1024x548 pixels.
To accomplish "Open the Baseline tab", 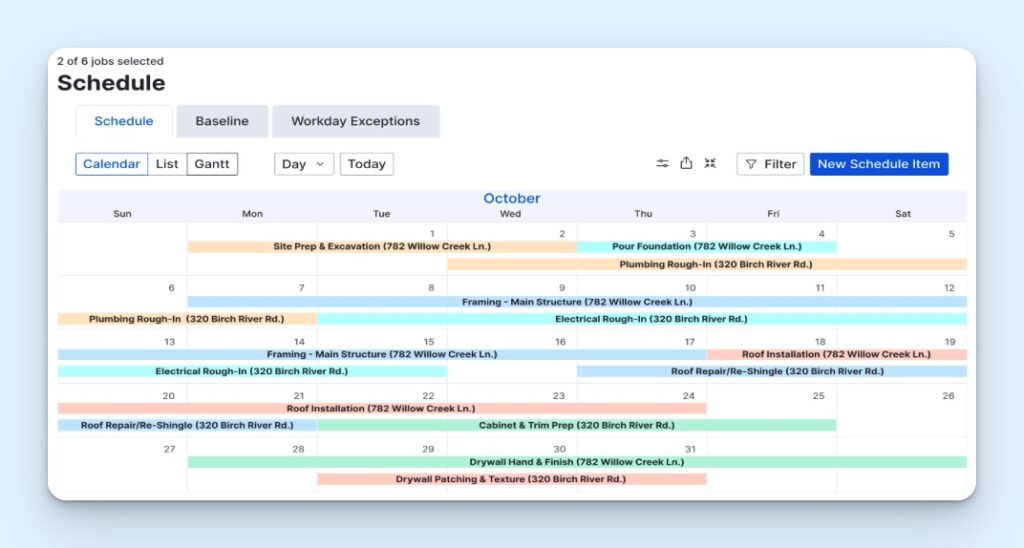I will coord(222,121).
